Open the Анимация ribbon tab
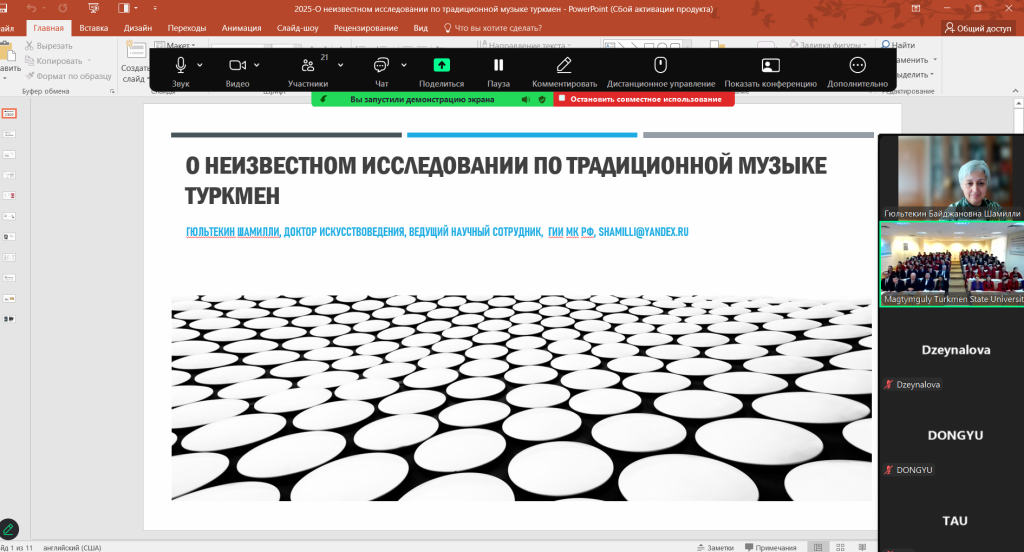 coord(241,28)
